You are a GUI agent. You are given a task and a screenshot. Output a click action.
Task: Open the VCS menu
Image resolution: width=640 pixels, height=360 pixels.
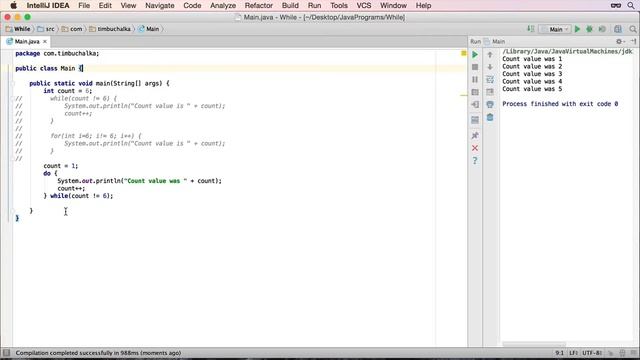click(x=364, y=6)
